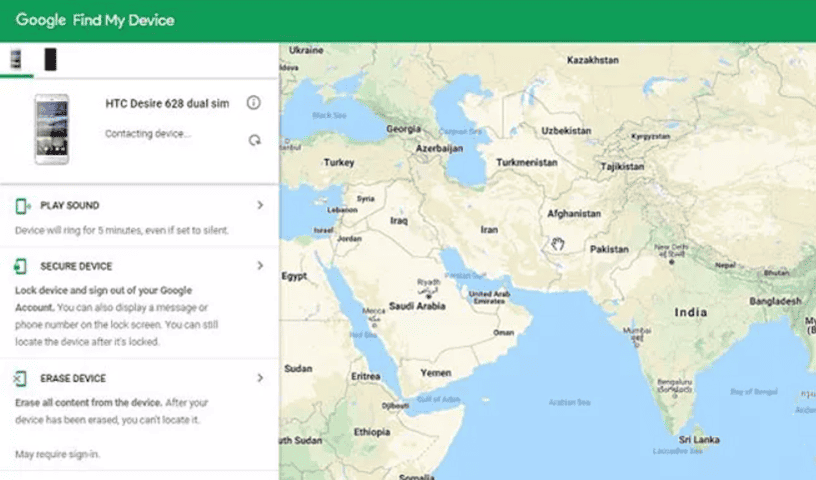The image size is (816, 480).
Task: Click Eritrea label on the map
Action: pyautogui.click(x=366, y=376)
